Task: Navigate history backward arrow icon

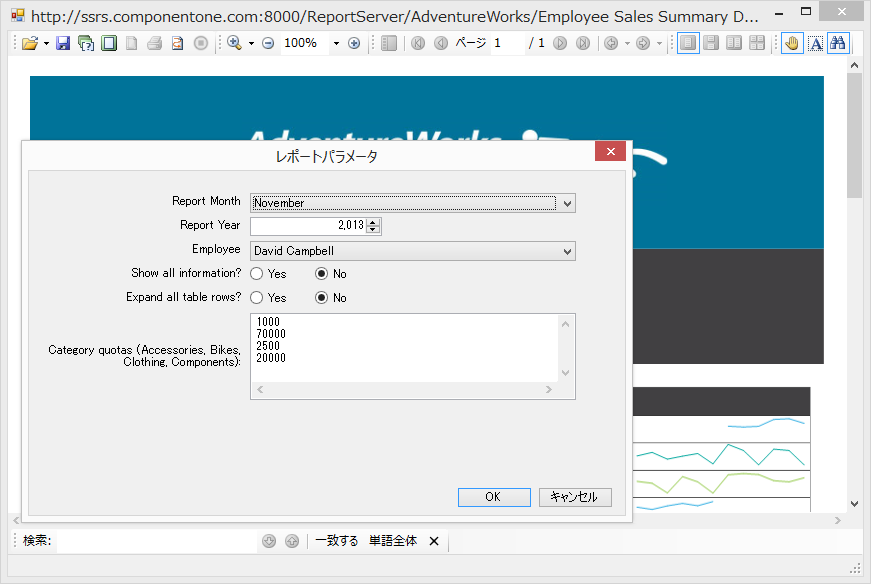Action: click(x=611, y=43)
